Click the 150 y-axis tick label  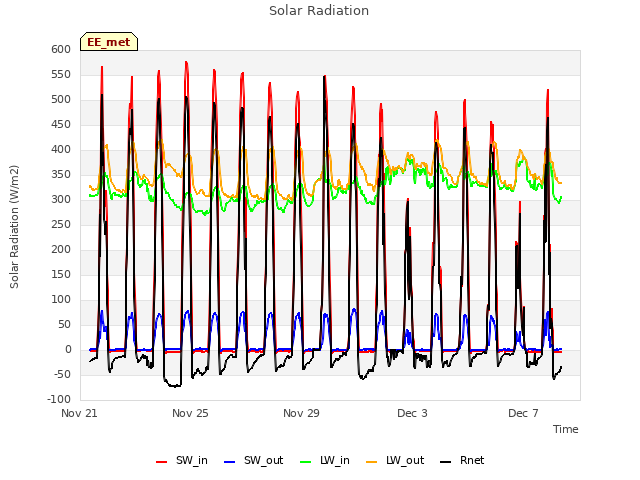(x=61, y=274)
